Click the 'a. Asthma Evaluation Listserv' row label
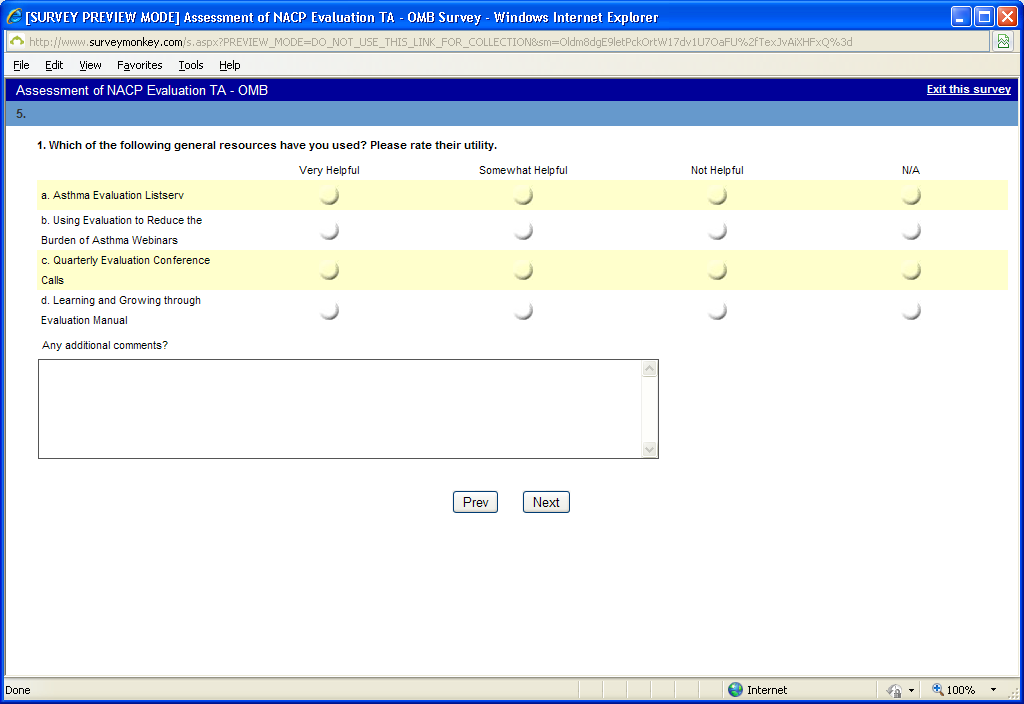The width and height of the screenshot is (1024, 704). click(x=112, y=195)
